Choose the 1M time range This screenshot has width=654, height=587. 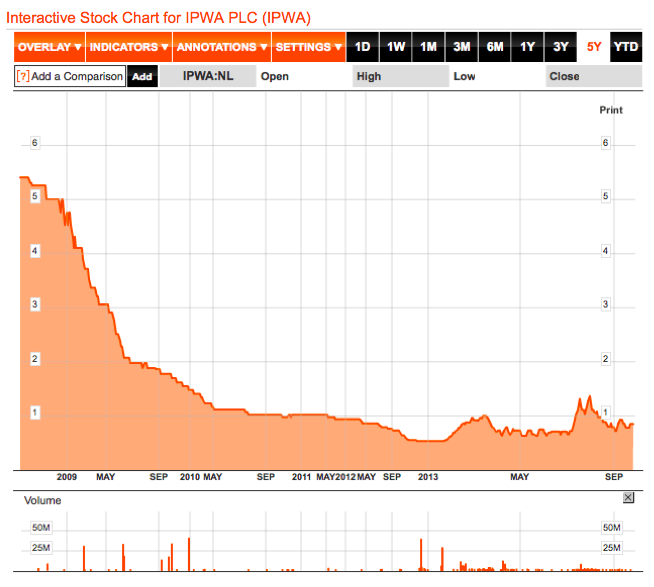428,47
